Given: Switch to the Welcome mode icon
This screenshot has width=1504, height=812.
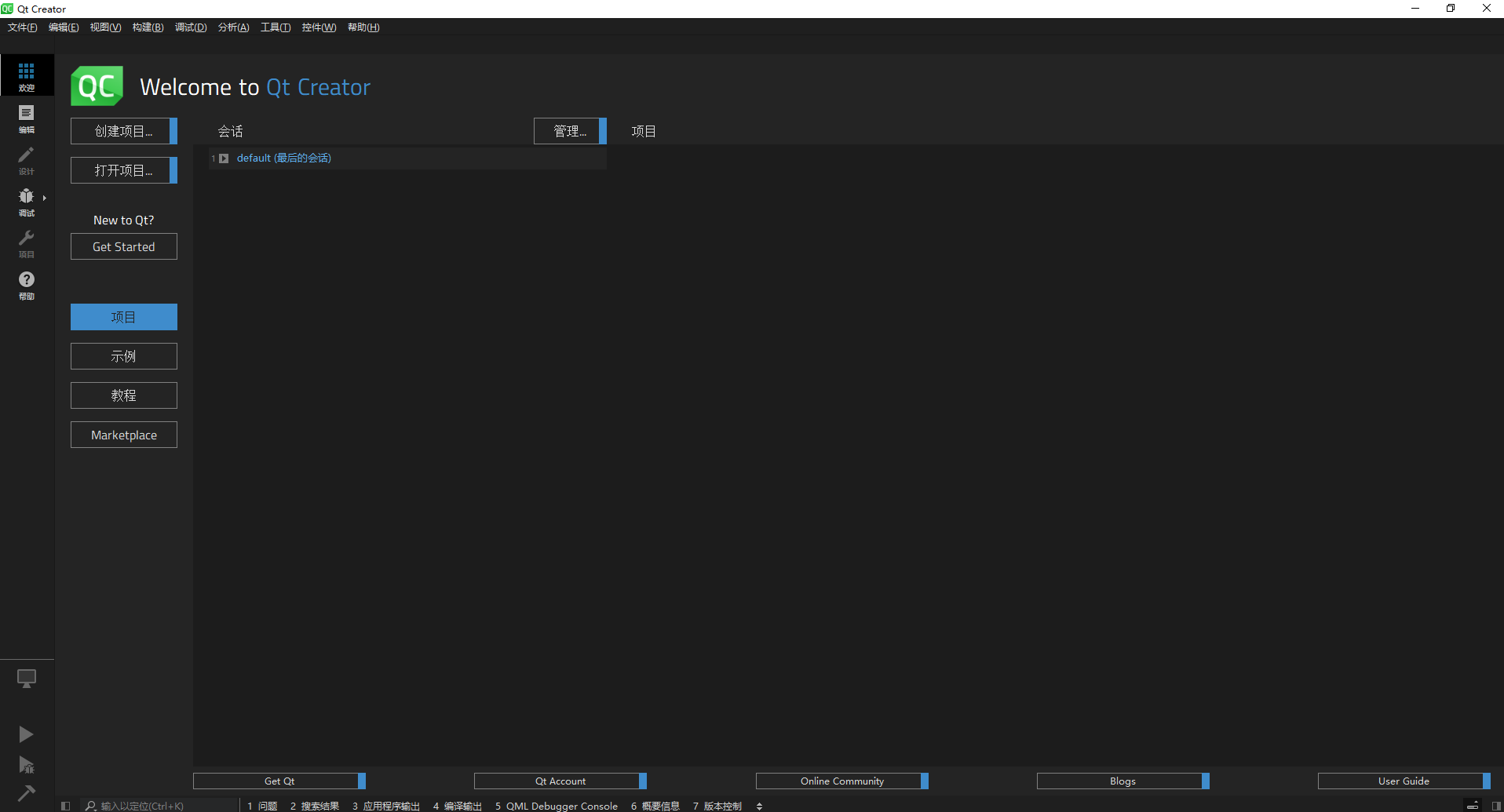Looking at the screenshot, I should [x=27, y=76].
